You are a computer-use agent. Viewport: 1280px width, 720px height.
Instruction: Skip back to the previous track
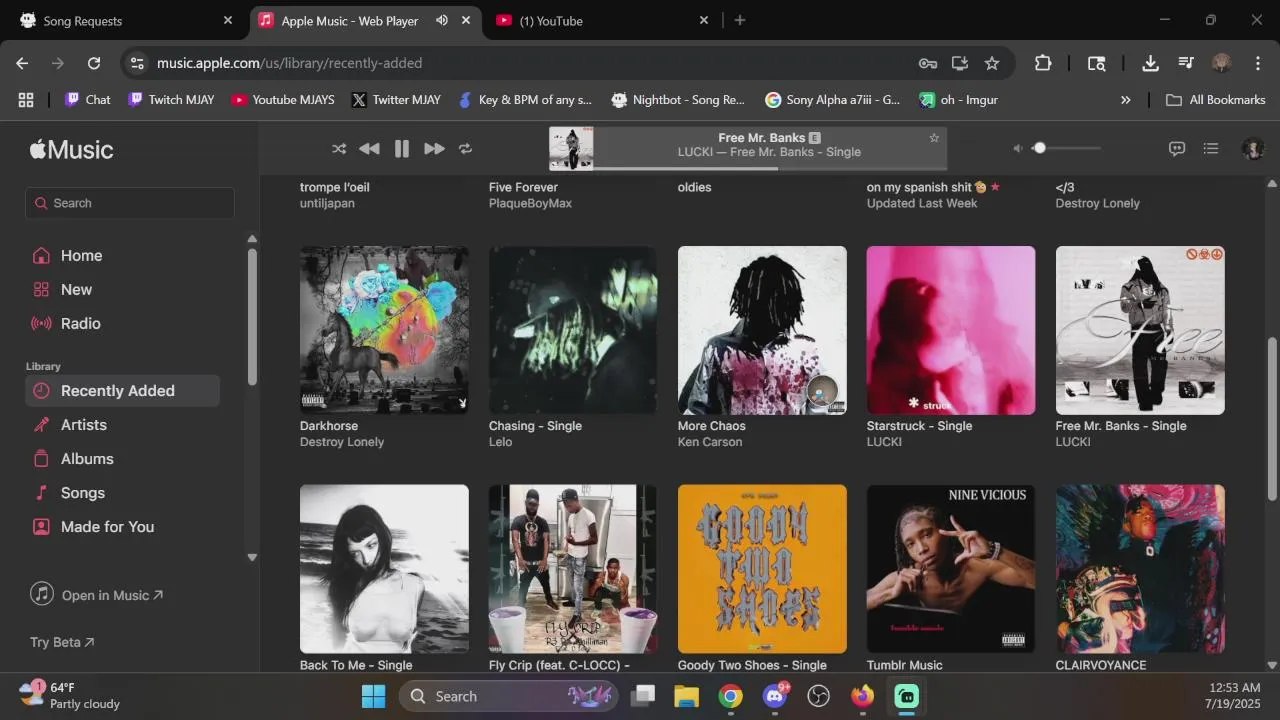pyautogui.click(x=369, y=148)
